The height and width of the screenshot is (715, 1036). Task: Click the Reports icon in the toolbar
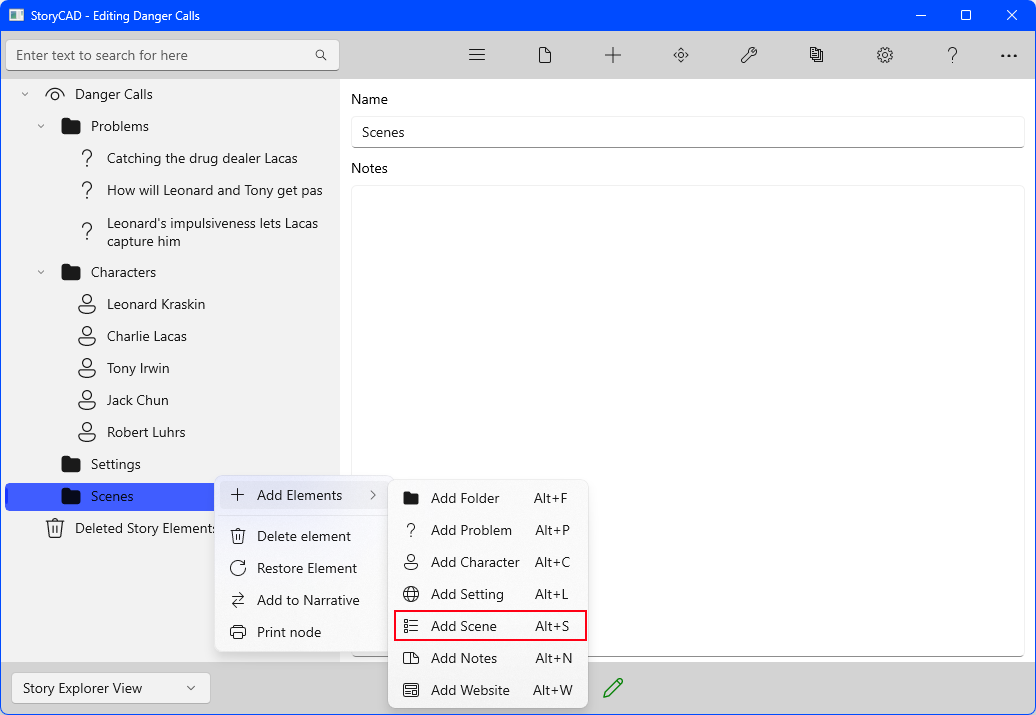817,55
